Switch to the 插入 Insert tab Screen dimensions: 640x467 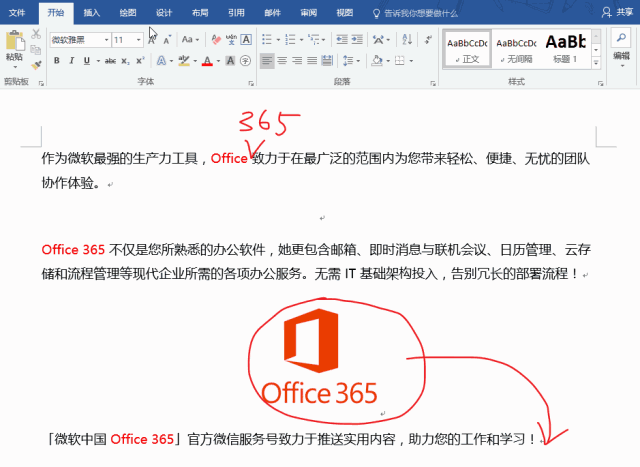point(92,13)
